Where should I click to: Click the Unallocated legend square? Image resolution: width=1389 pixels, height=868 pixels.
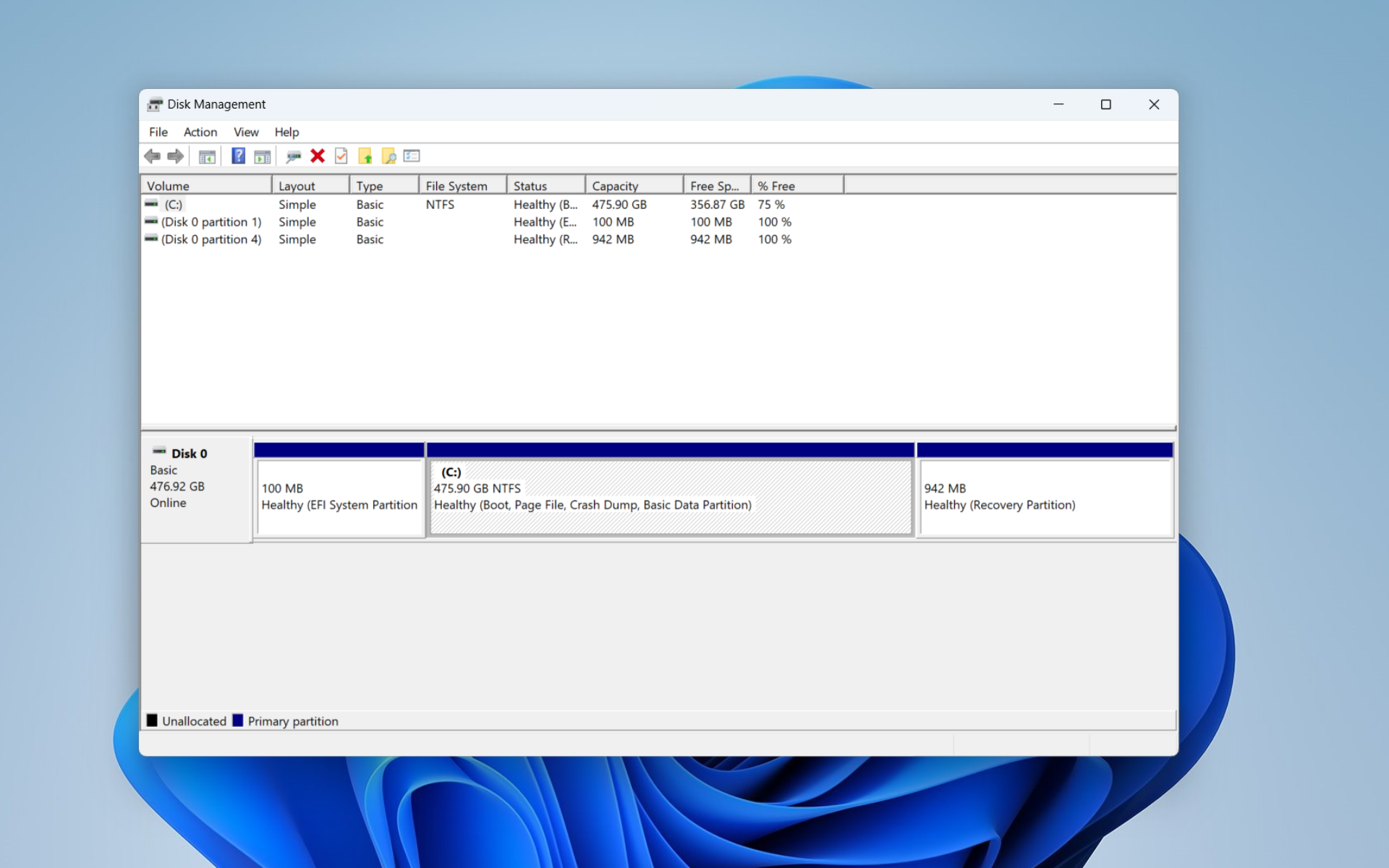click(152, 720)
